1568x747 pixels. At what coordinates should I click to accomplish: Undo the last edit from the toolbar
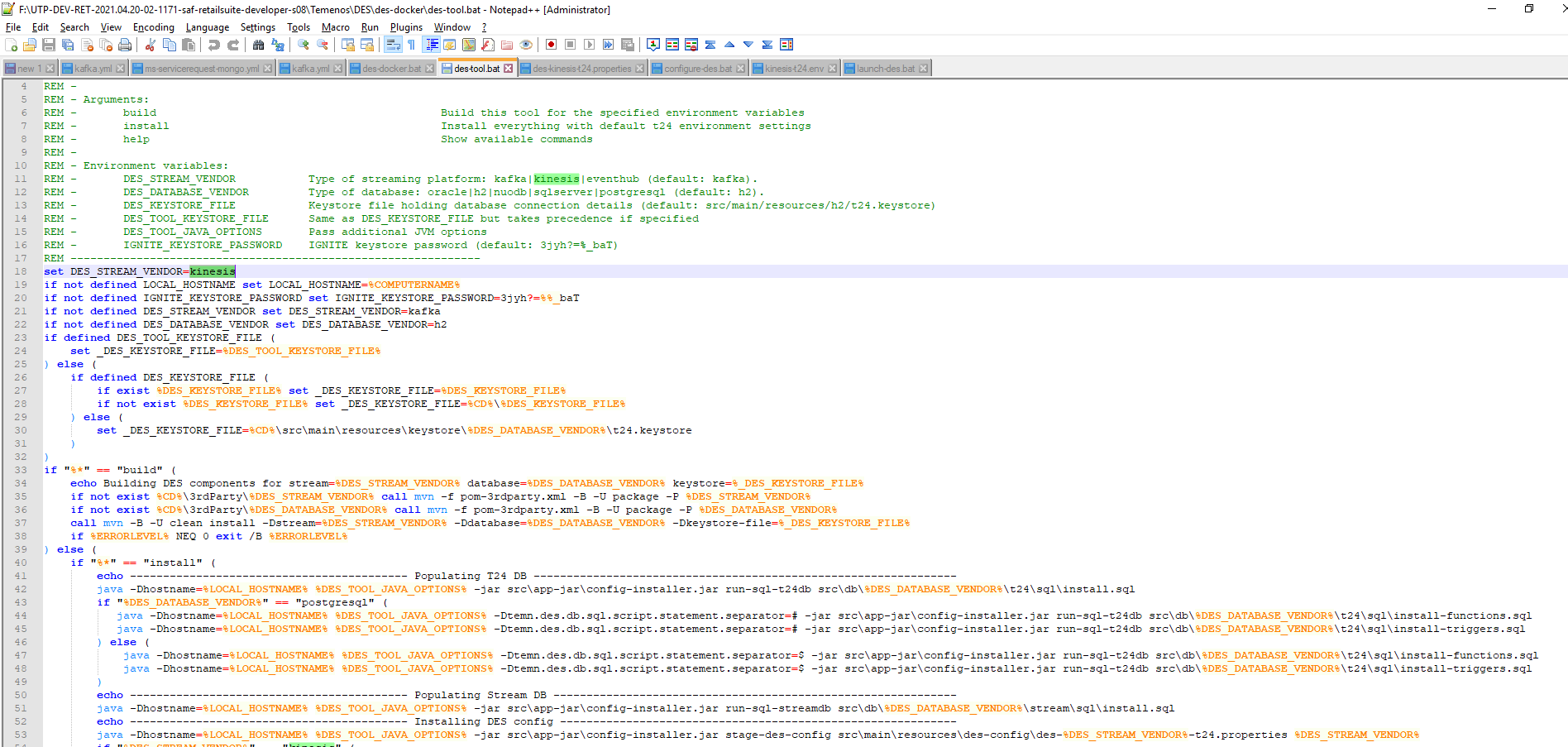pyautogui.click(x=214, y=45)
